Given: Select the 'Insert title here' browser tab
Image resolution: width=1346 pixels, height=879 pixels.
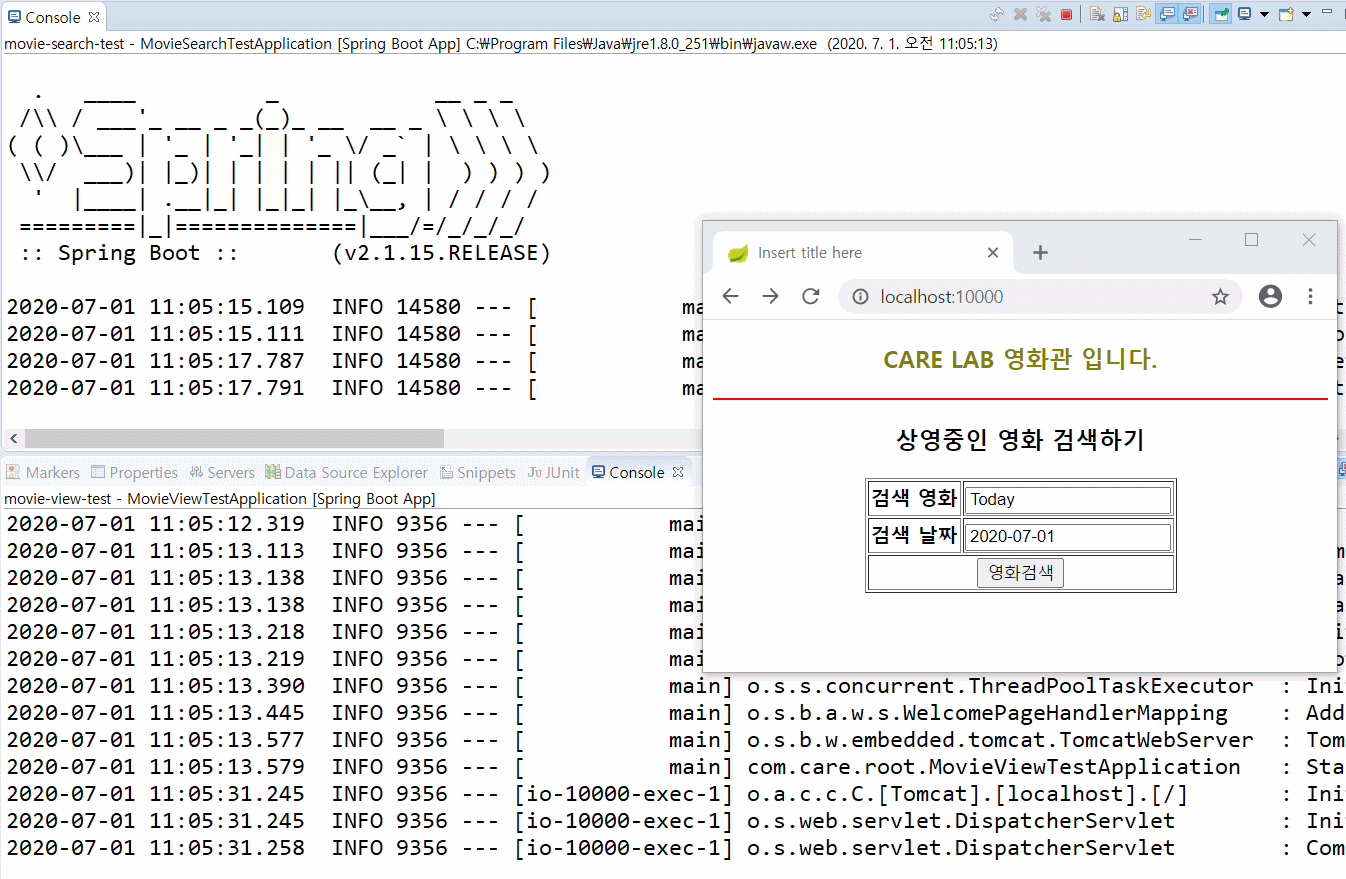Looking at the screenshot, I should [862, 252].
